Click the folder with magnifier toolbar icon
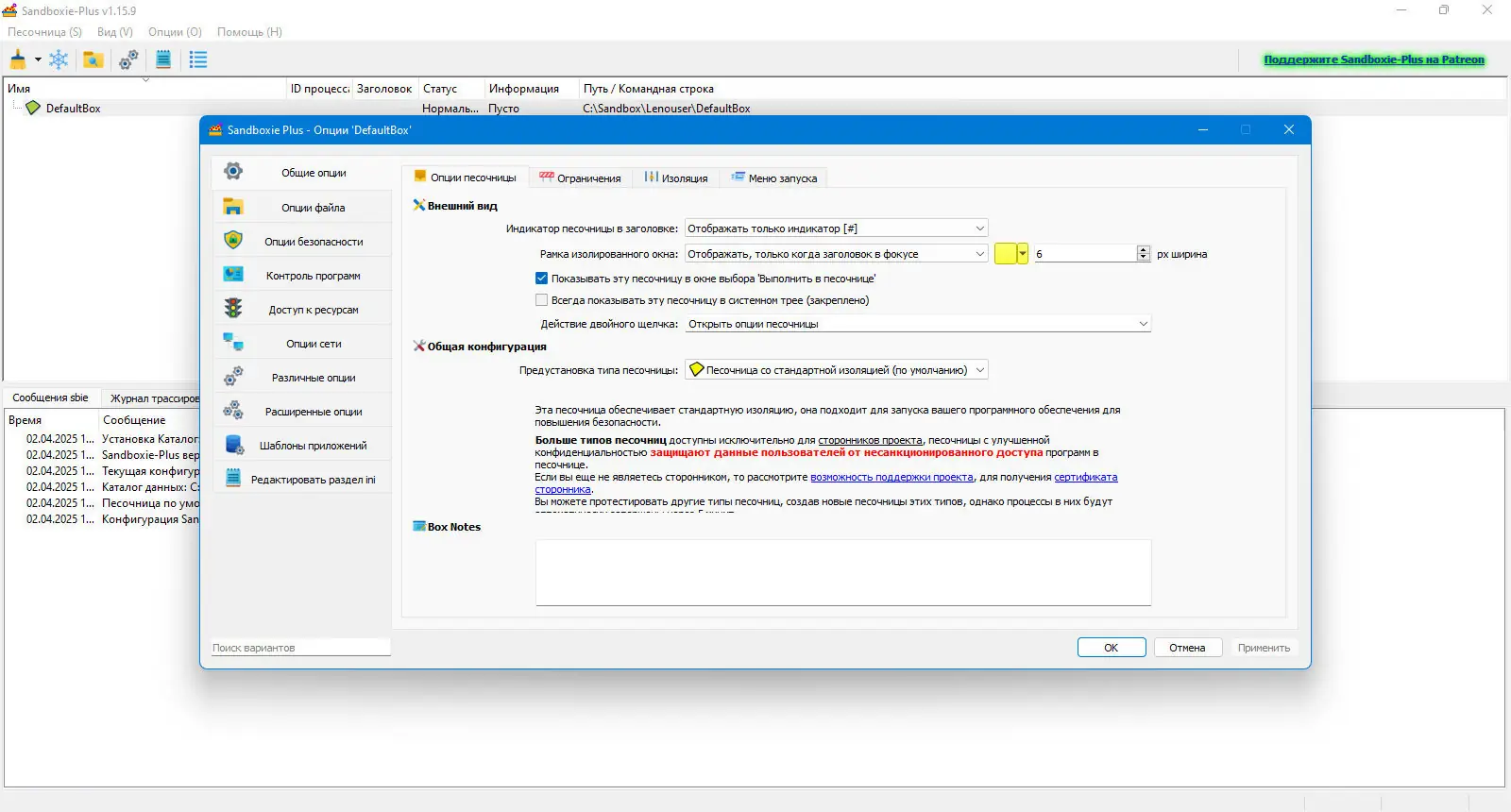 click(93, 59)
